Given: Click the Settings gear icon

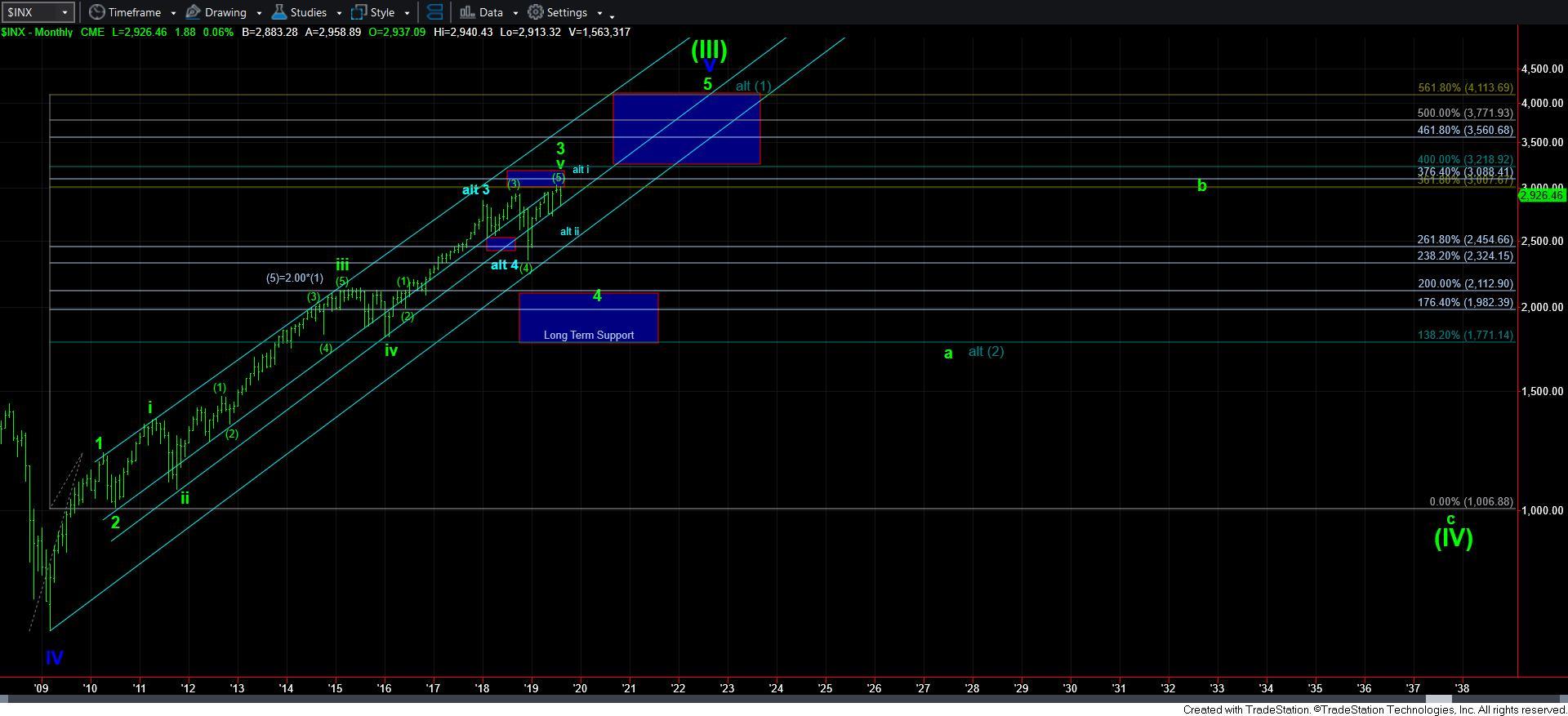Looking at the screenshot, I should (536, 12).
